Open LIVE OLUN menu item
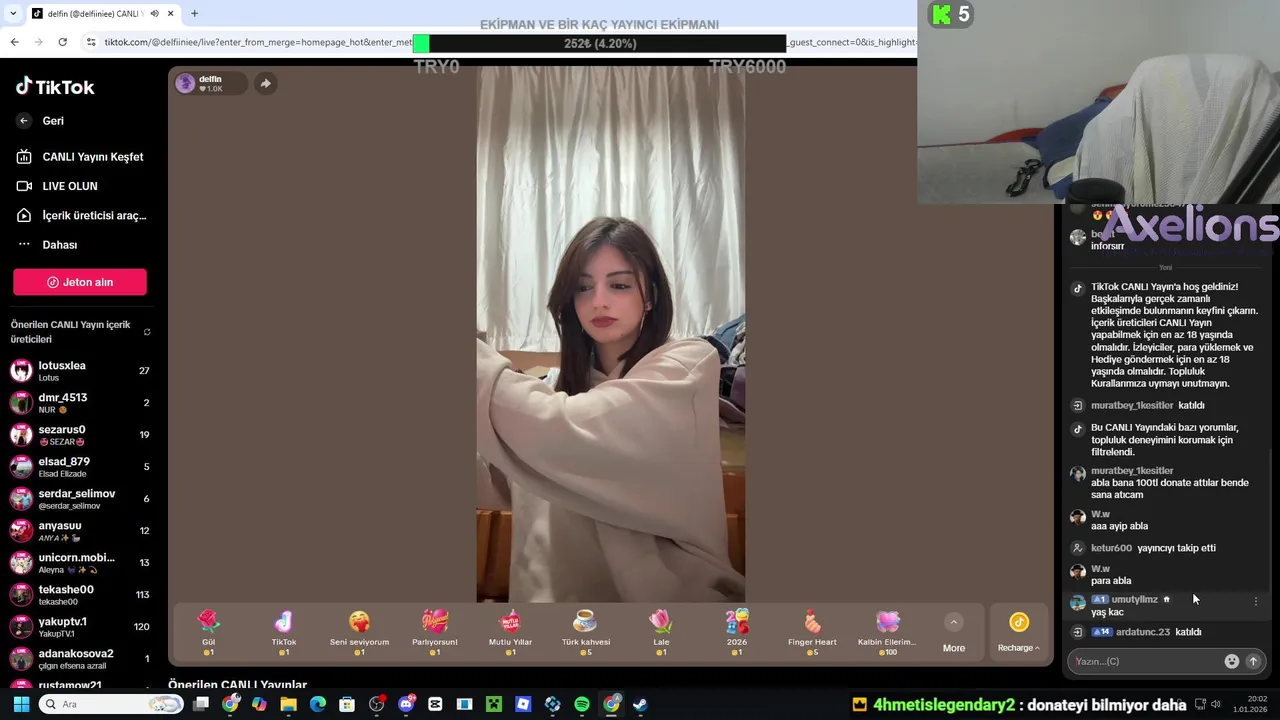Image resolution: width=1280 pixels, height=720 pixels. point(57,186)
